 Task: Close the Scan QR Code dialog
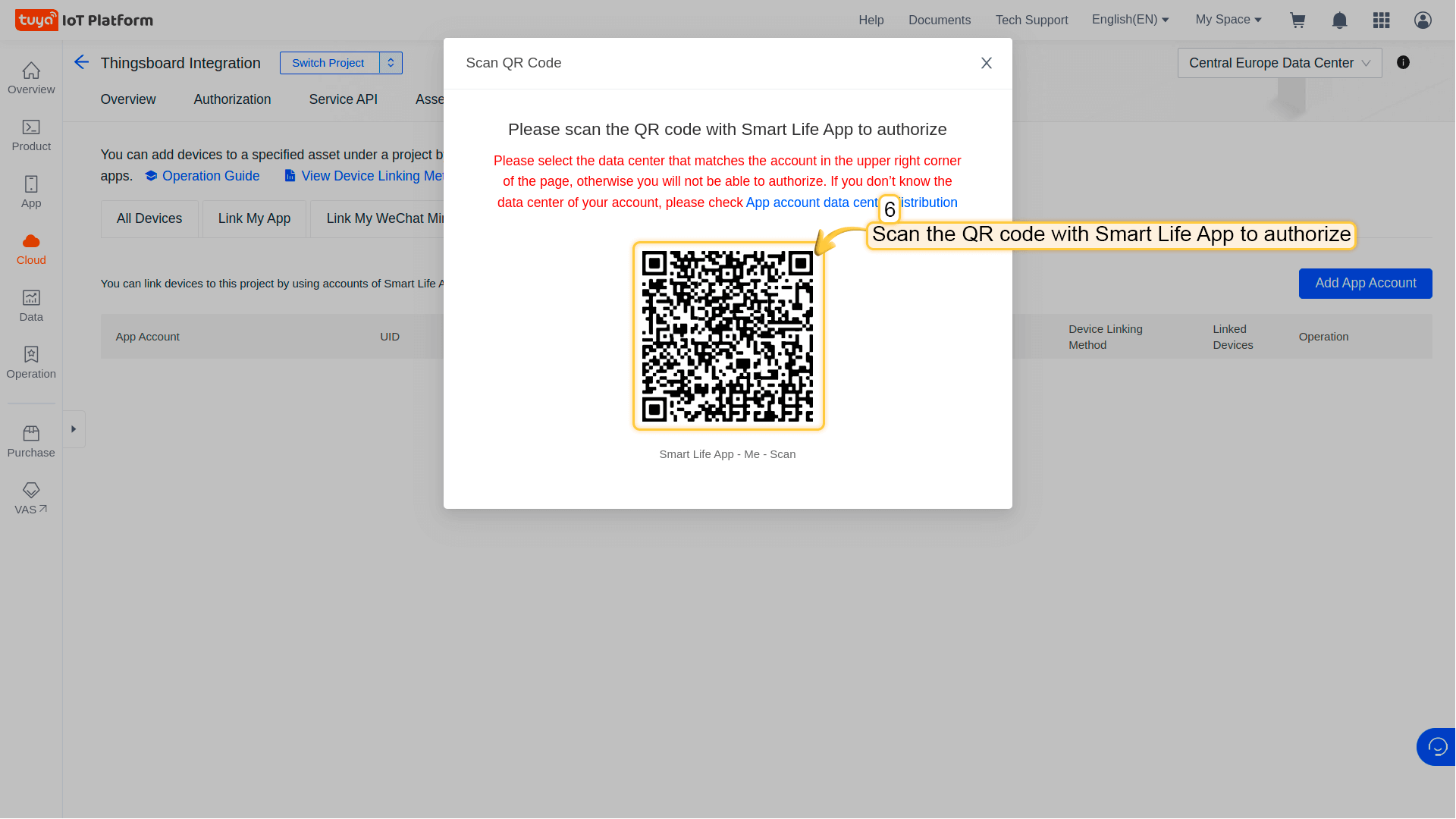(x=986, y=63)
